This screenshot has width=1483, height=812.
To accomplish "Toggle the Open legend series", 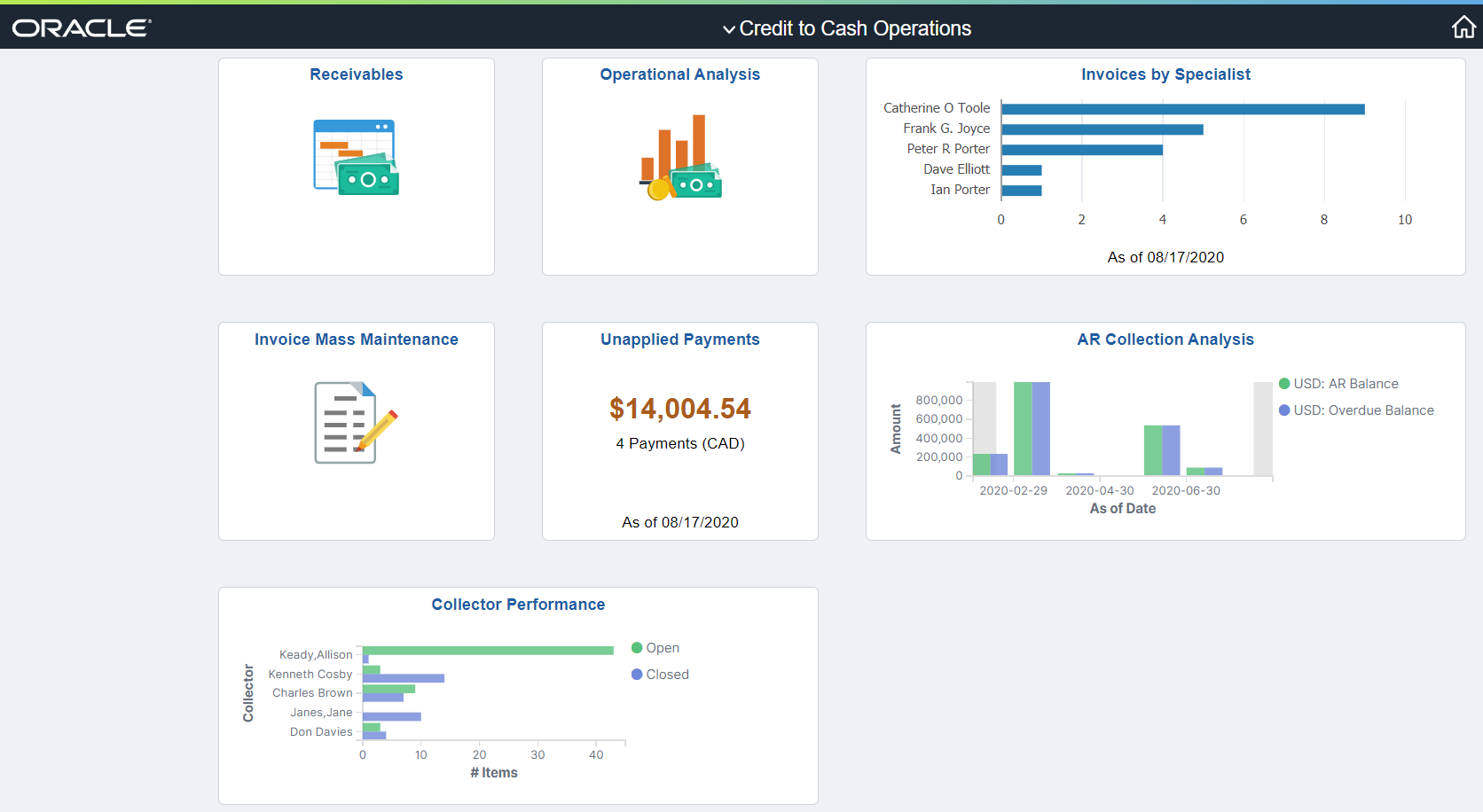I will (655, 648).
